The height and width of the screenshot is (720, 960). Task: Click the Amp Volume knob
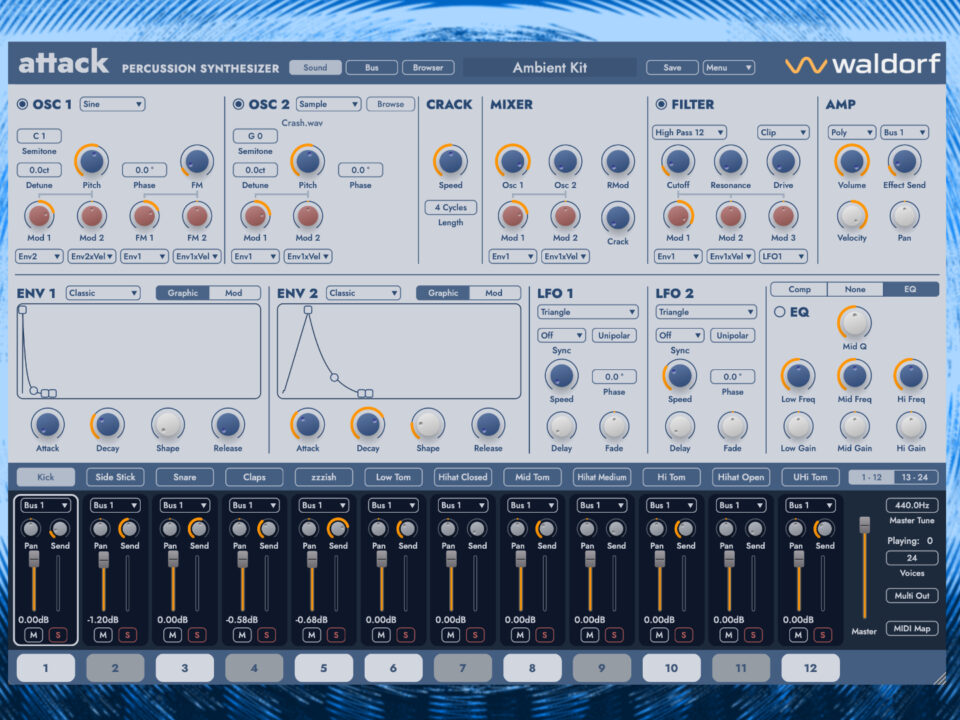point(852,161)
